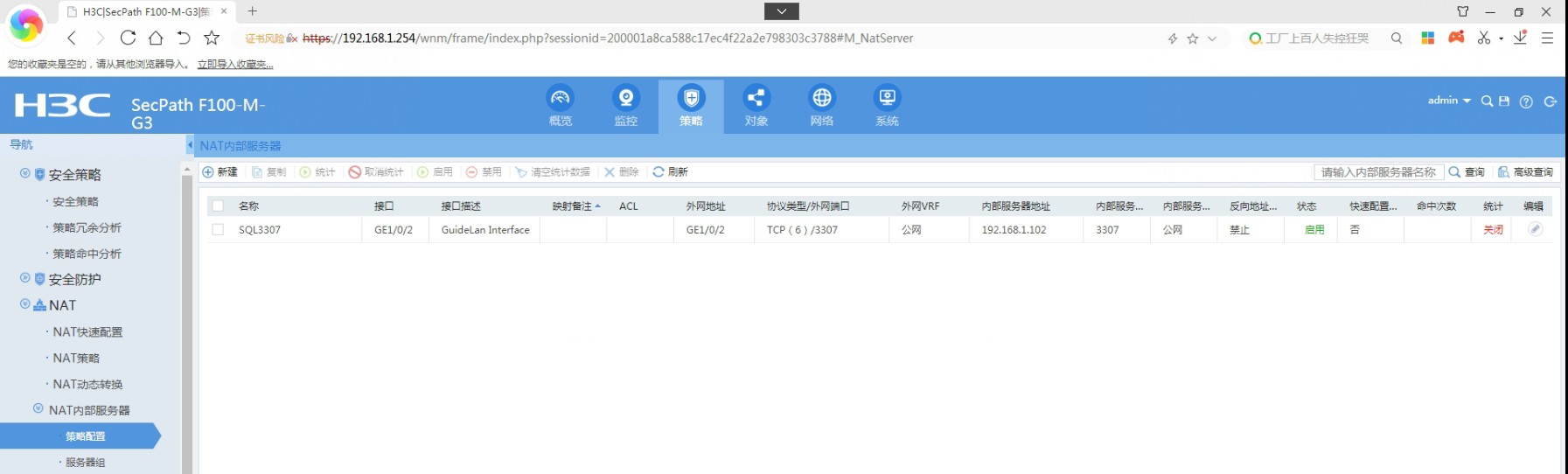Click the edit pencil for SQL3307
Screen dimensions: 1568x474
[1535, 229]
